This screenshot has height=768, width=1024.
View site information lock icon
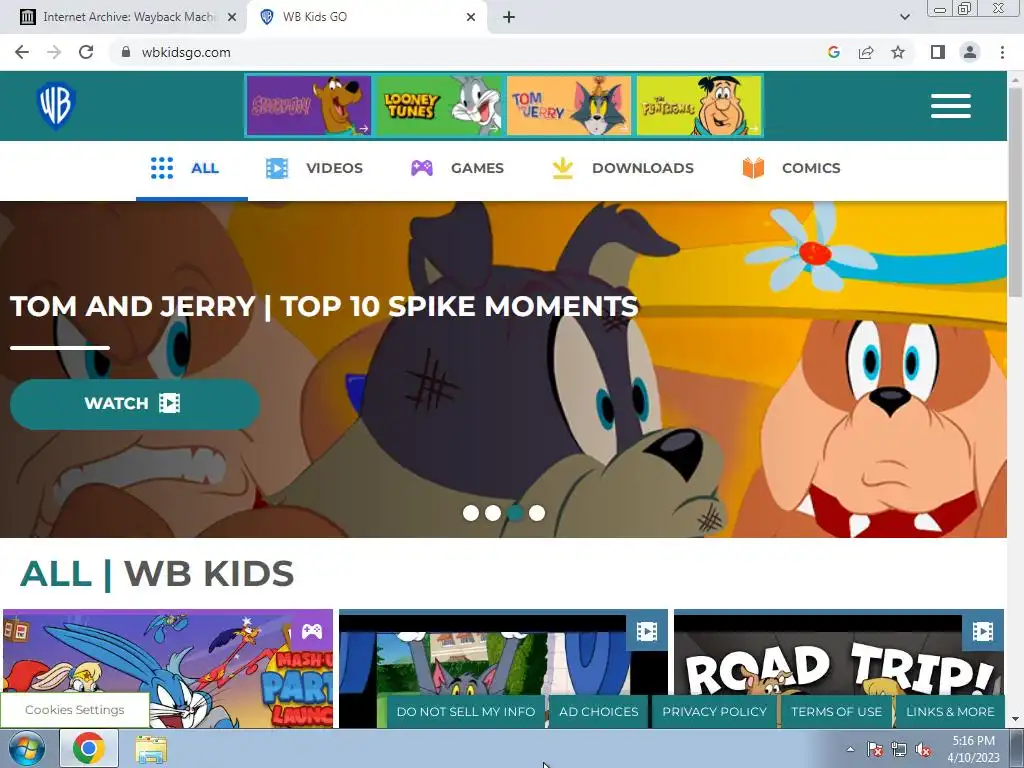126,52
